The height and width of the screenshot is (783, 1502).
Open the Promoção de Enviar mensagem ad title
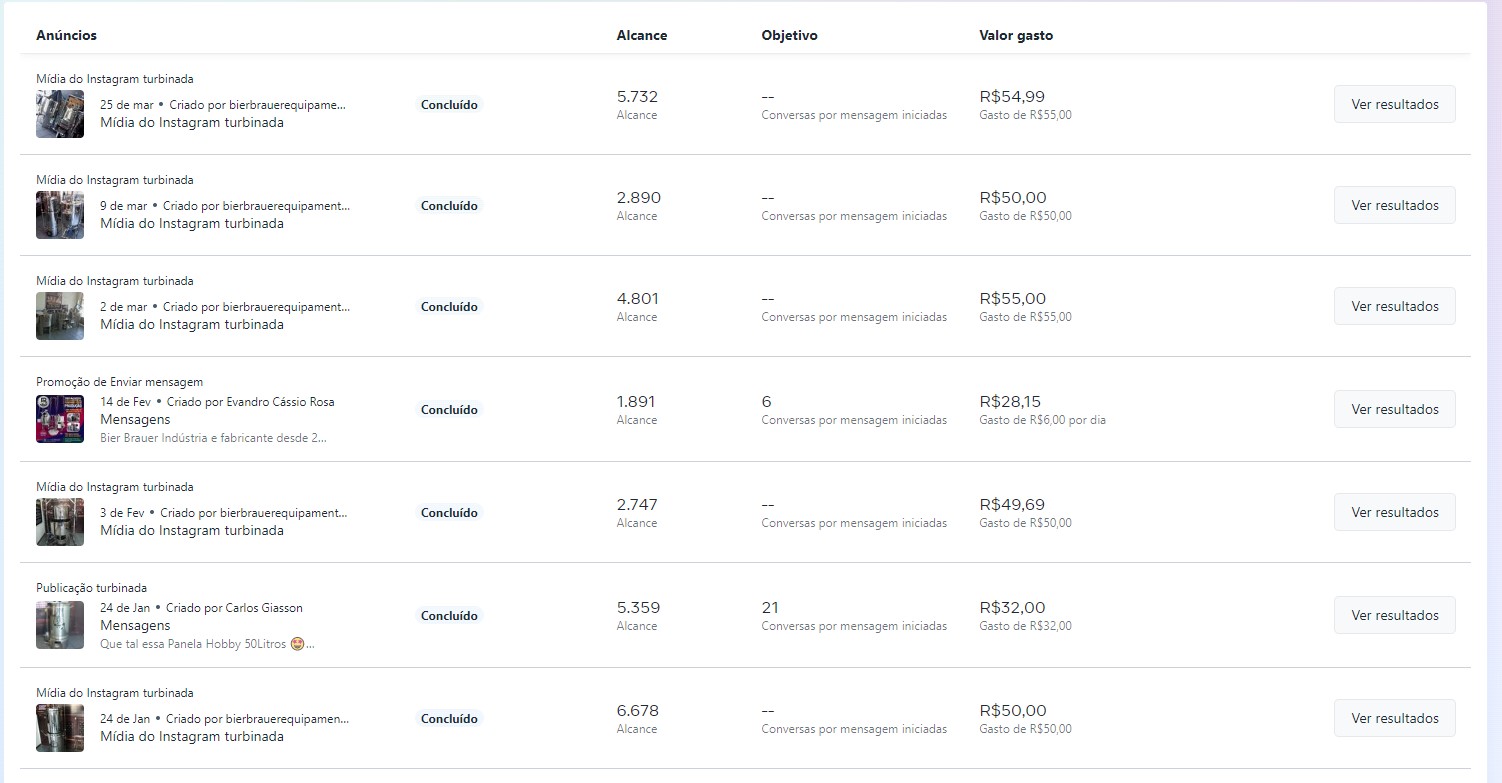(119, 382)
